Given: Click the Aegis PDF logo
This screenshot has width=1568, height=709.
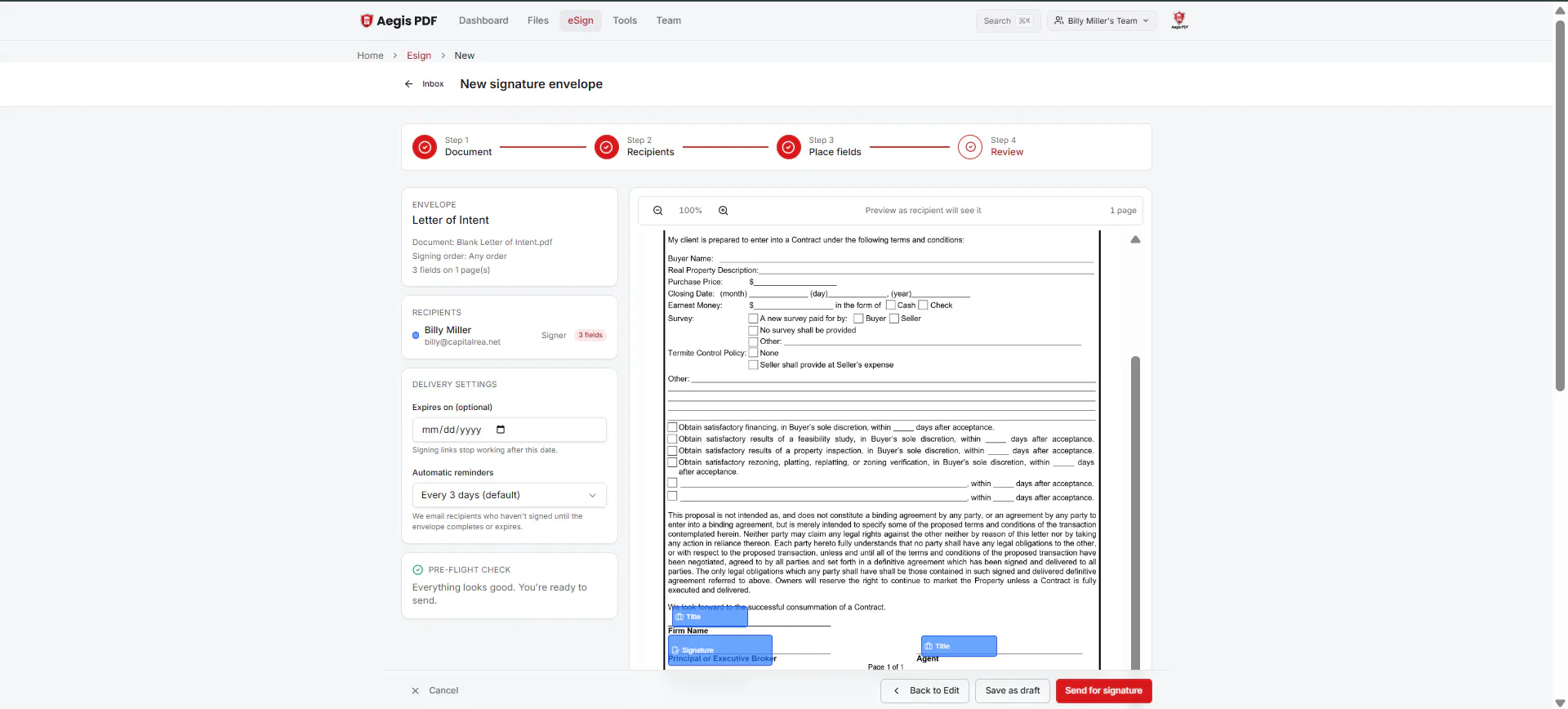Looking at the screenshot, I should point(399,20).
